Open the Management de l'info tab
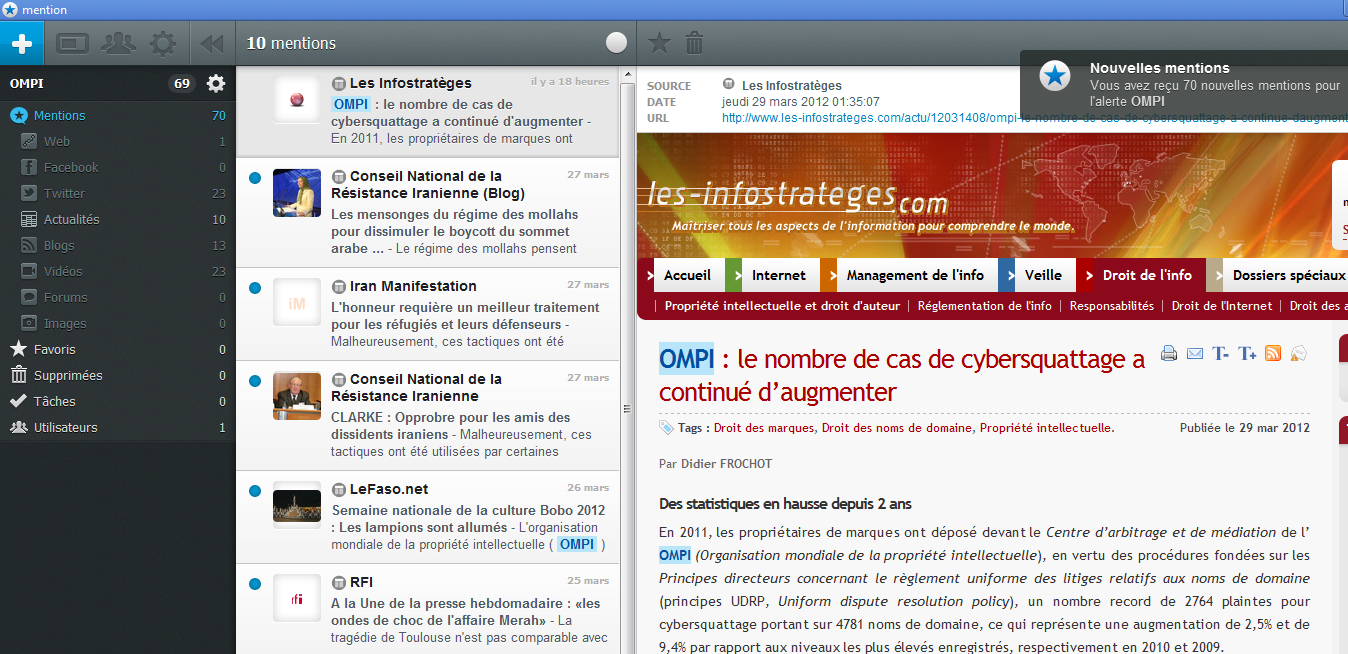The image size is (1348, 654). tap(916, 275)
